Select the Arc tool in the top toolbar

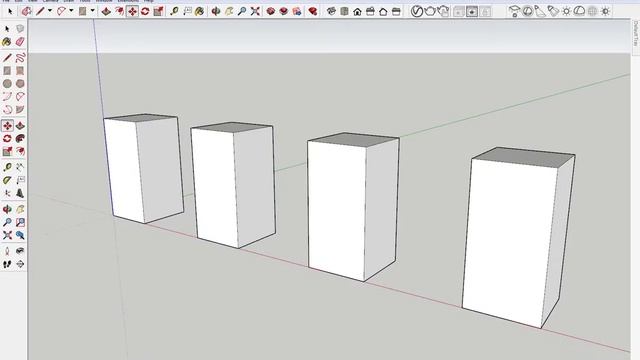point(61,11)
